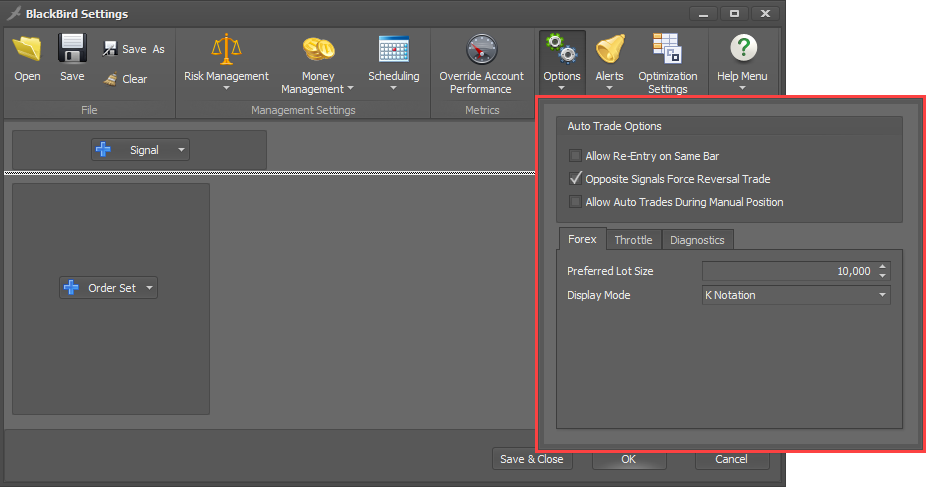Image resolution: width=926 pixels, height=487 pixels.
Task: Click the Metrics group label
Action: point(482,110)
